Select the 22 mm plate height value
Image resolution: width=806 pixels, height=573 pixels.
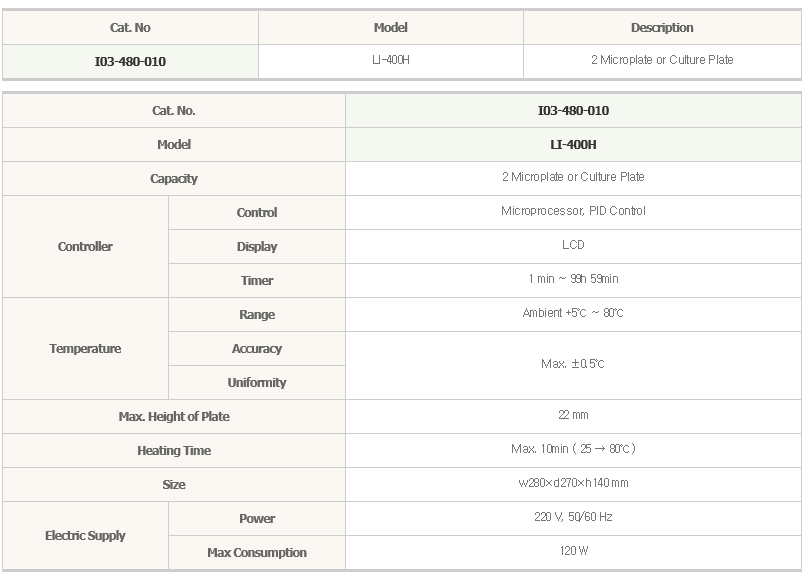point(573,415)
